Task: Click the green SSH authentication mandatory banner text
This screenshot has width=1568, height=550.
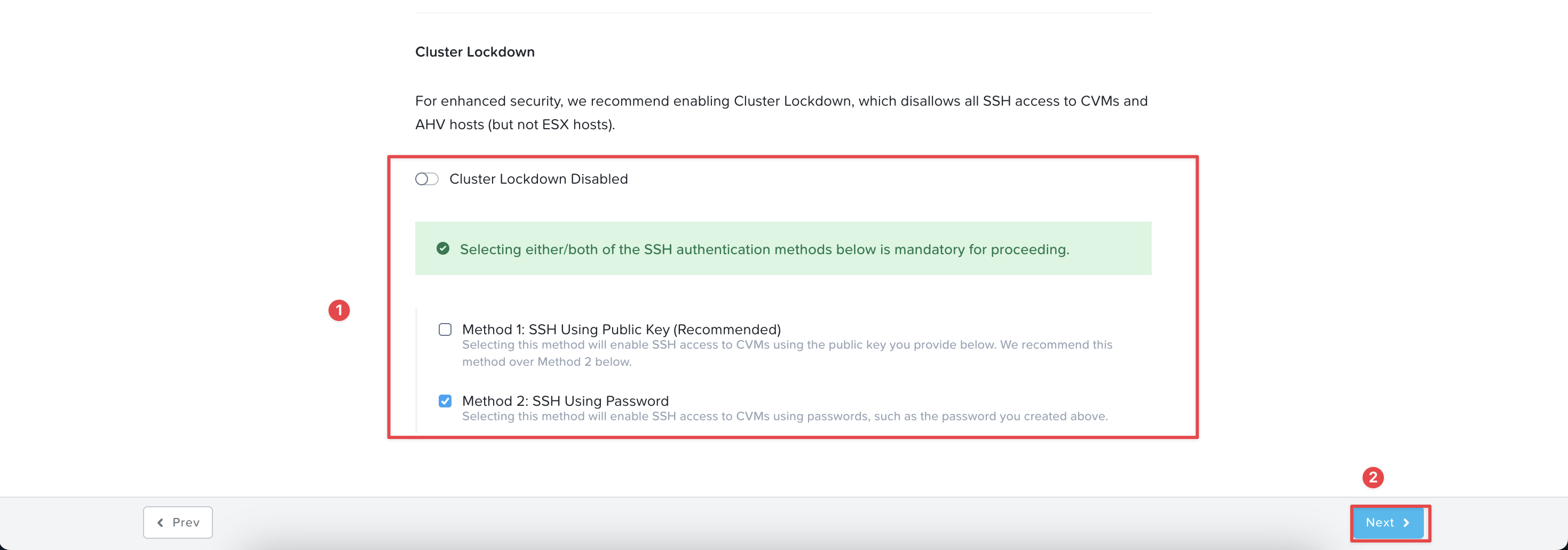Action: [764, 249]
